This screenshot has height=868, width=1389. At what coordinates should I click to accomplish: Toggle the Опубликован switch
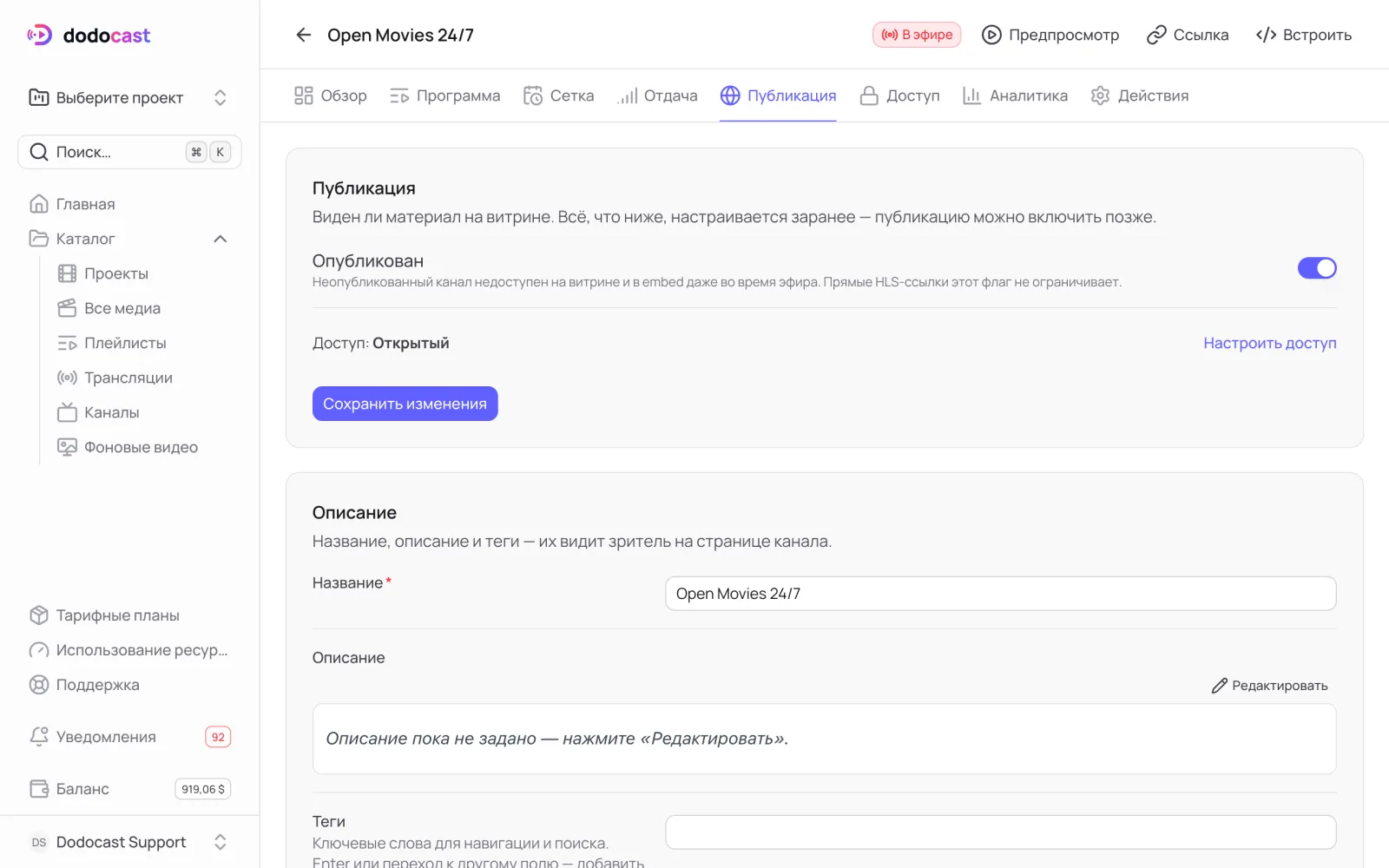[x=1317, y=268]
